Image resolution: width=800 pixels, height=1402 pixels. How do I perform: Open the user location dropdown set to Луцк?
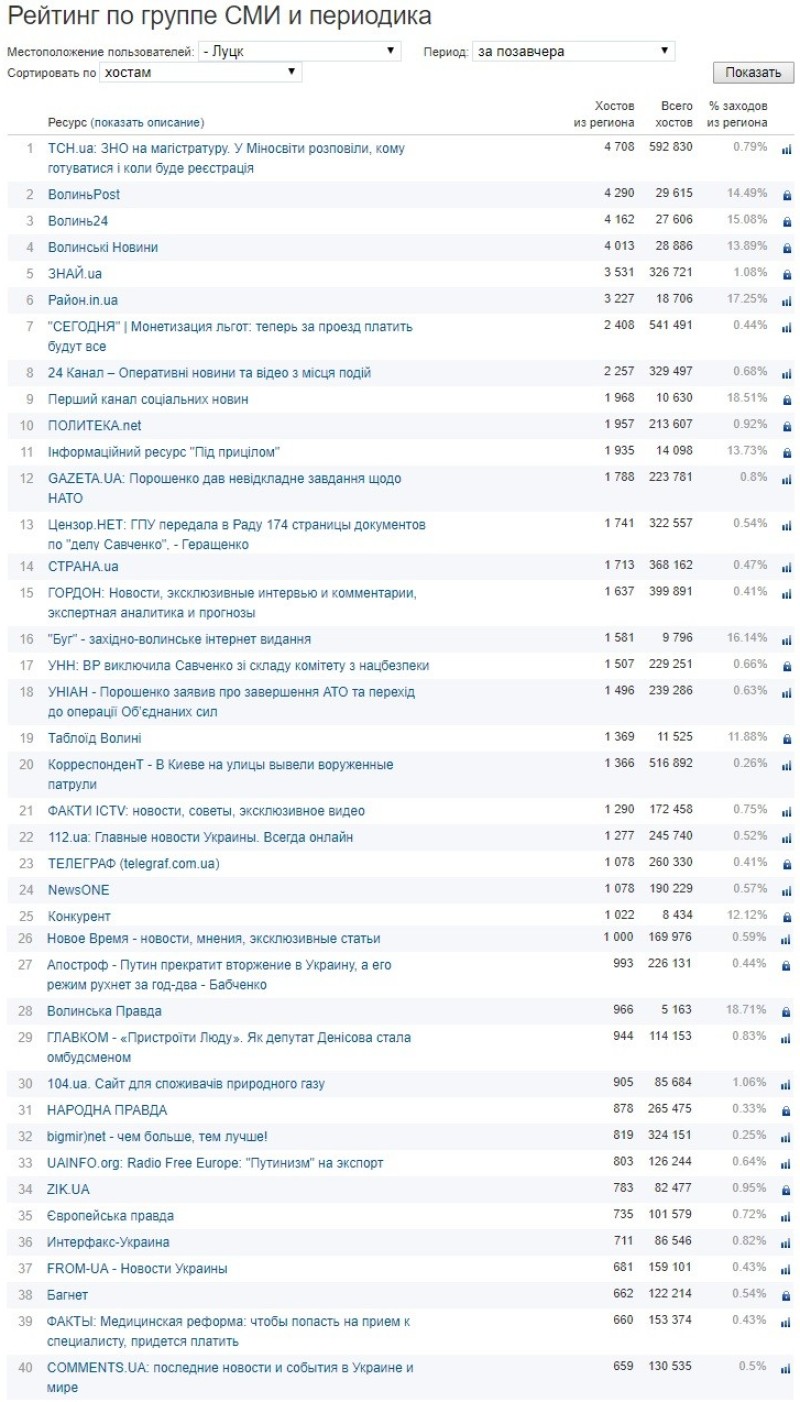(x=299, y=51)
